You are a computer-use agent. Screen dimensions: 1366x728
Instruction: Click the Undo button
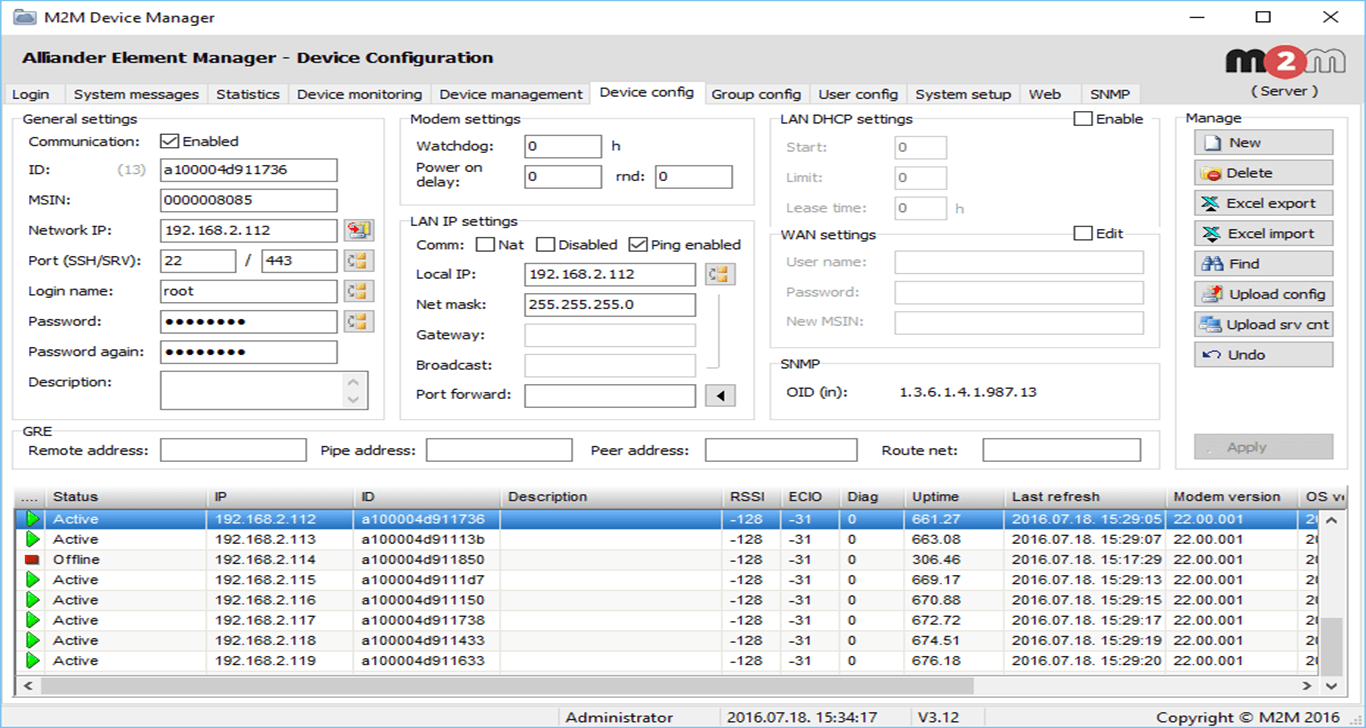1263,355
